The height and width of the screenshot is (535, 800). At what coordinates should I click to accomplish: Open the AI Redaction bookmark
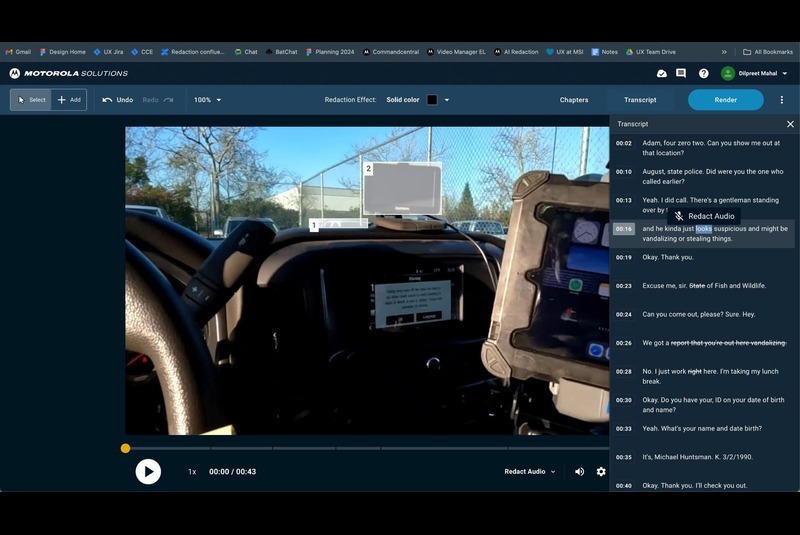(516, 52)
